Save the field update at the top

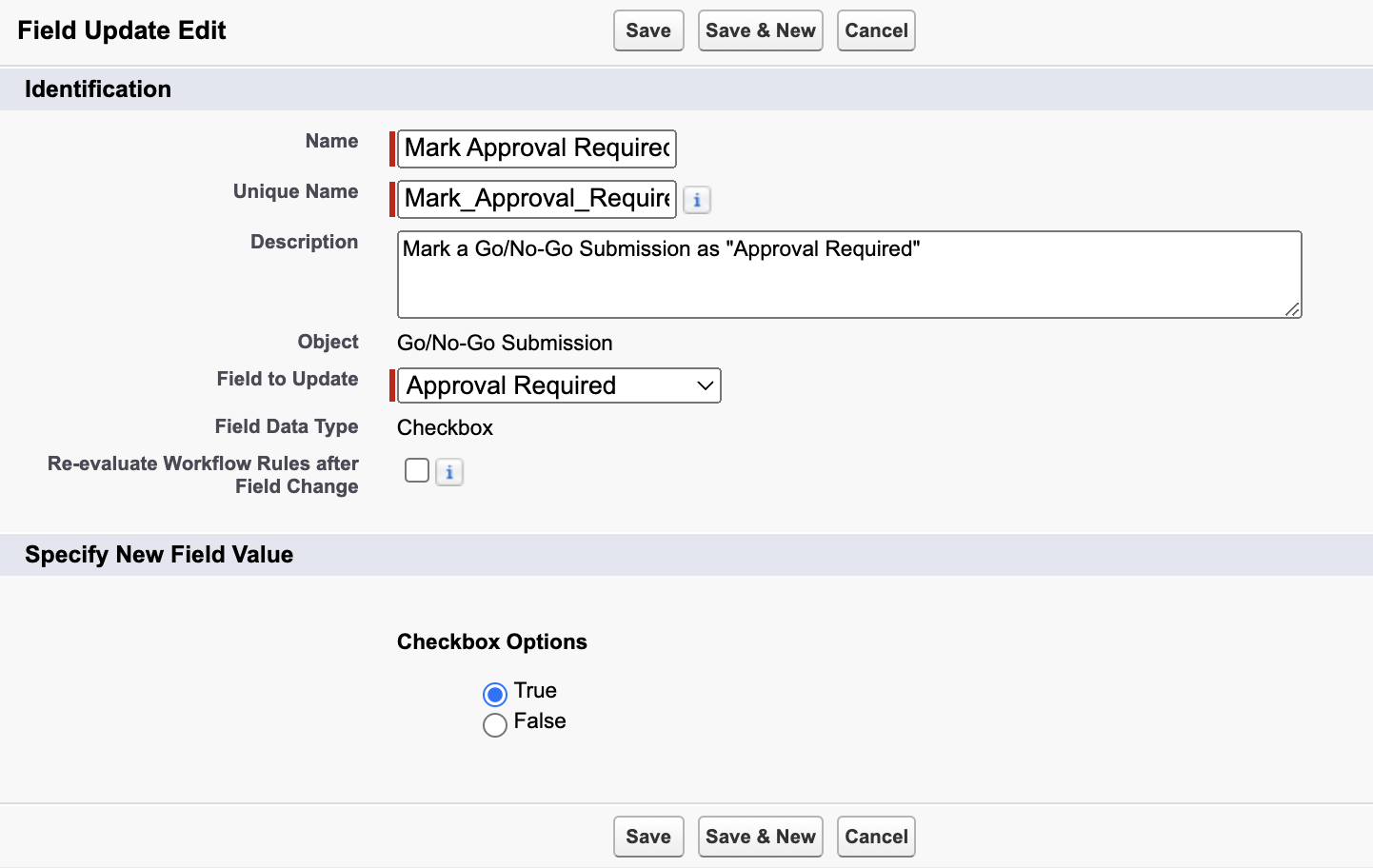tap(648, 30)
